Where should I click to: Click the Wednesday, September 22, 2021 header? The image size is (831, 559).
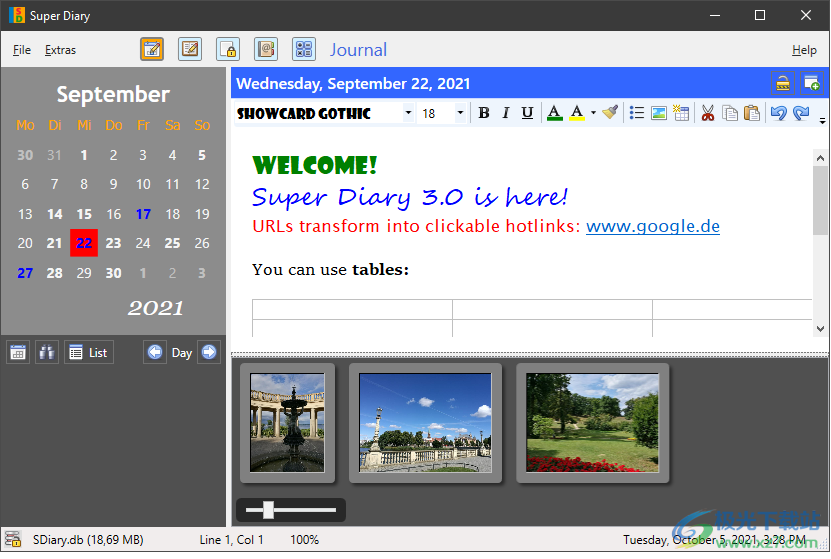click(x=353, y=84)
